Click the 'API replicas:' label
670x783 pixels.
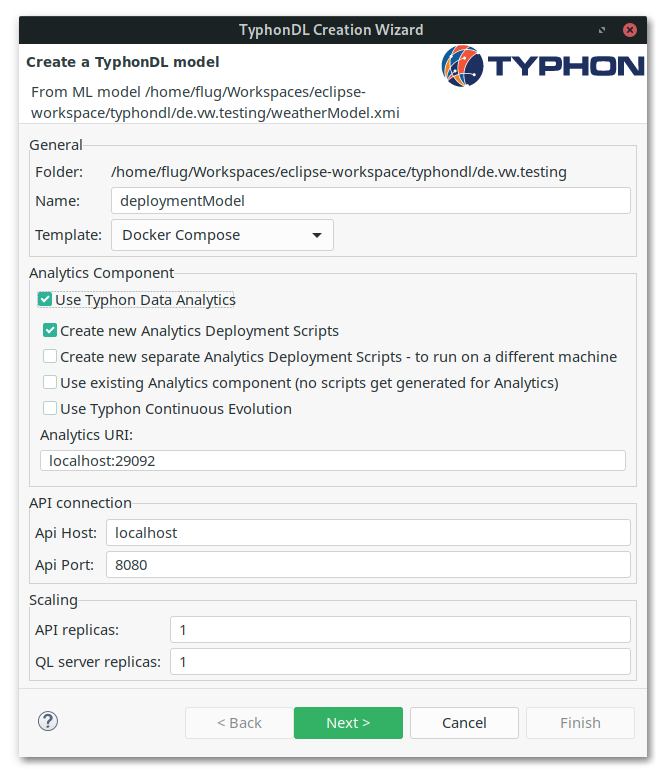[77, 630]
